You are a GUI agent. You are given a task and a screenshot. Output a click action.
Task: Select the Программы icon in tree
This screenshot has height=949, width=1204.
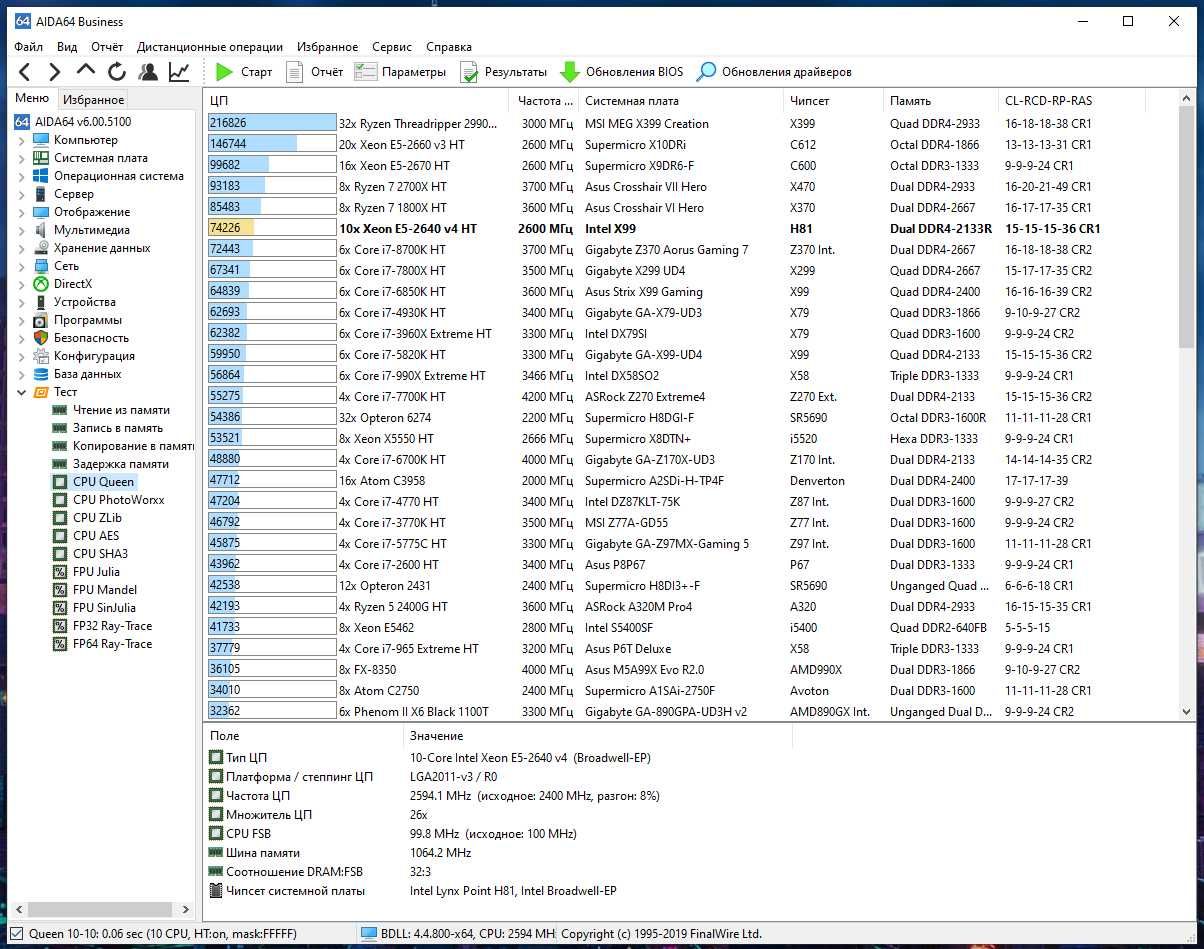(x=41, y=320)
